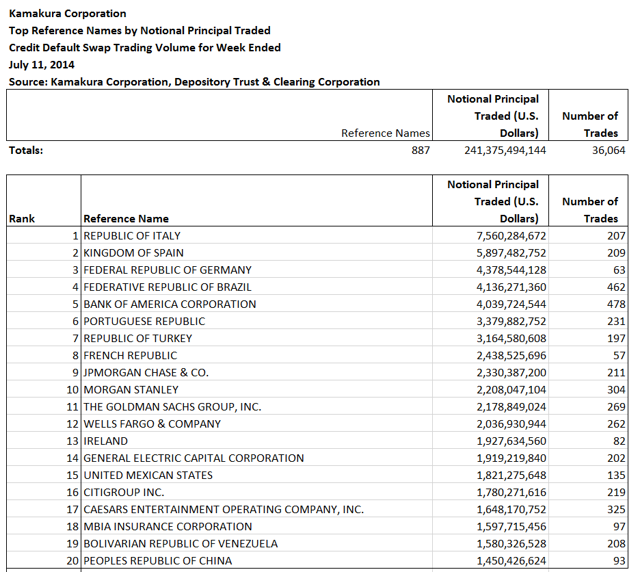Select notional value 4,378,544,128
The width and height of the screenshot is (640, 572).
[x=511, y=270]
